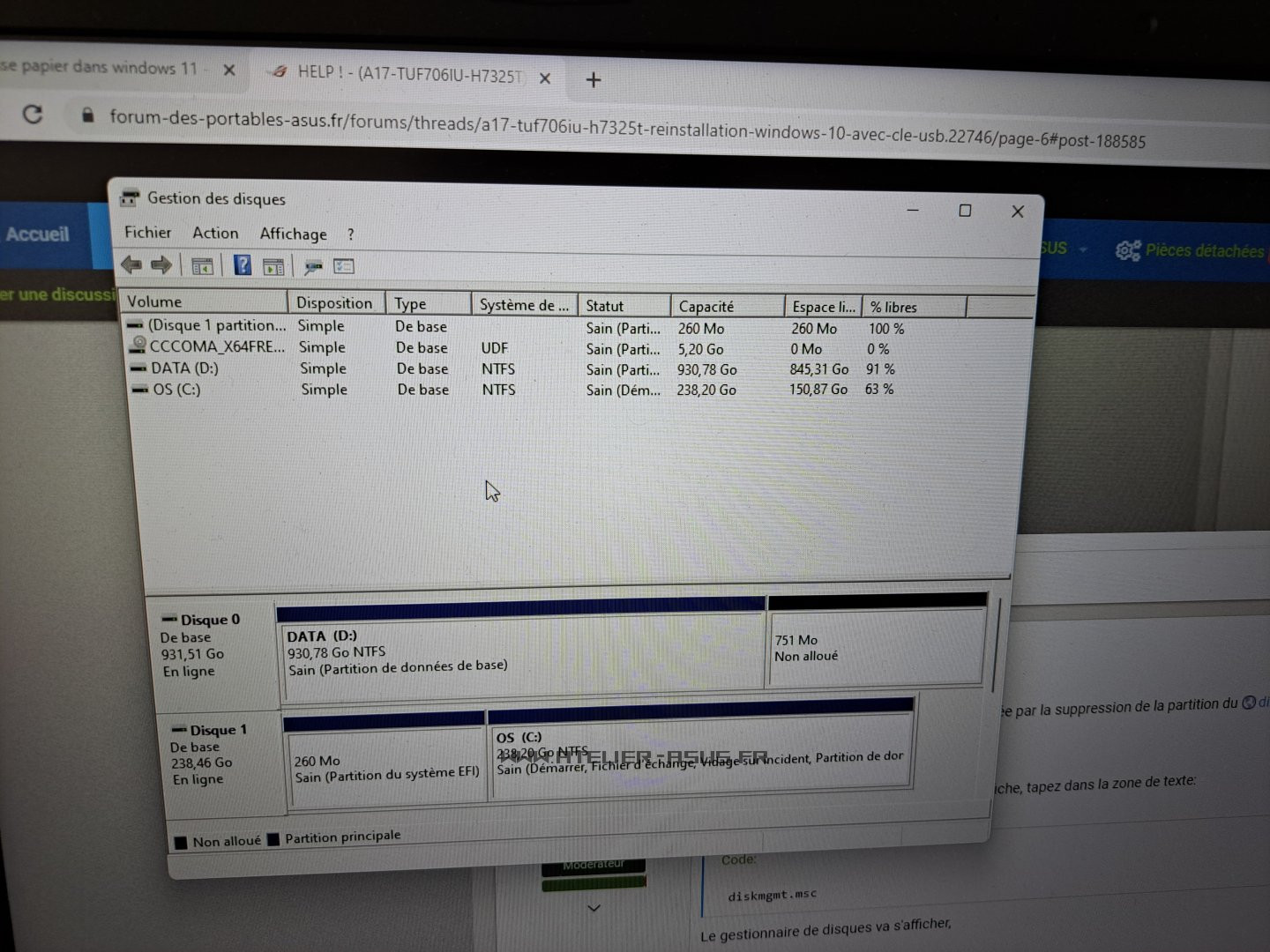This screenshot has width=1270, height=952.
Task: Select the 260 Mo EFI partition block
Action: click(x=385, y=768)
